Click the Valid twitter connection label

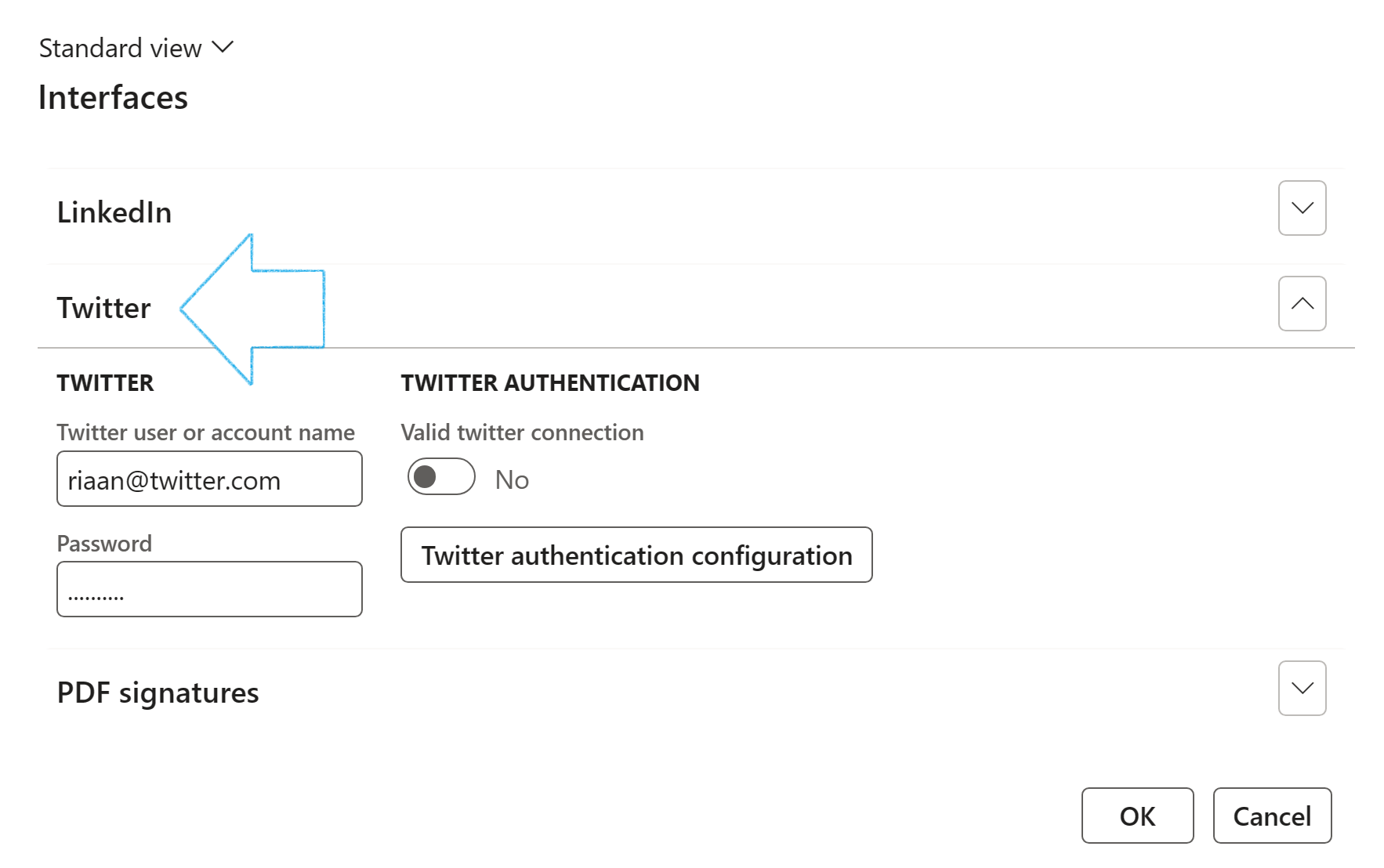coord(522,432)
